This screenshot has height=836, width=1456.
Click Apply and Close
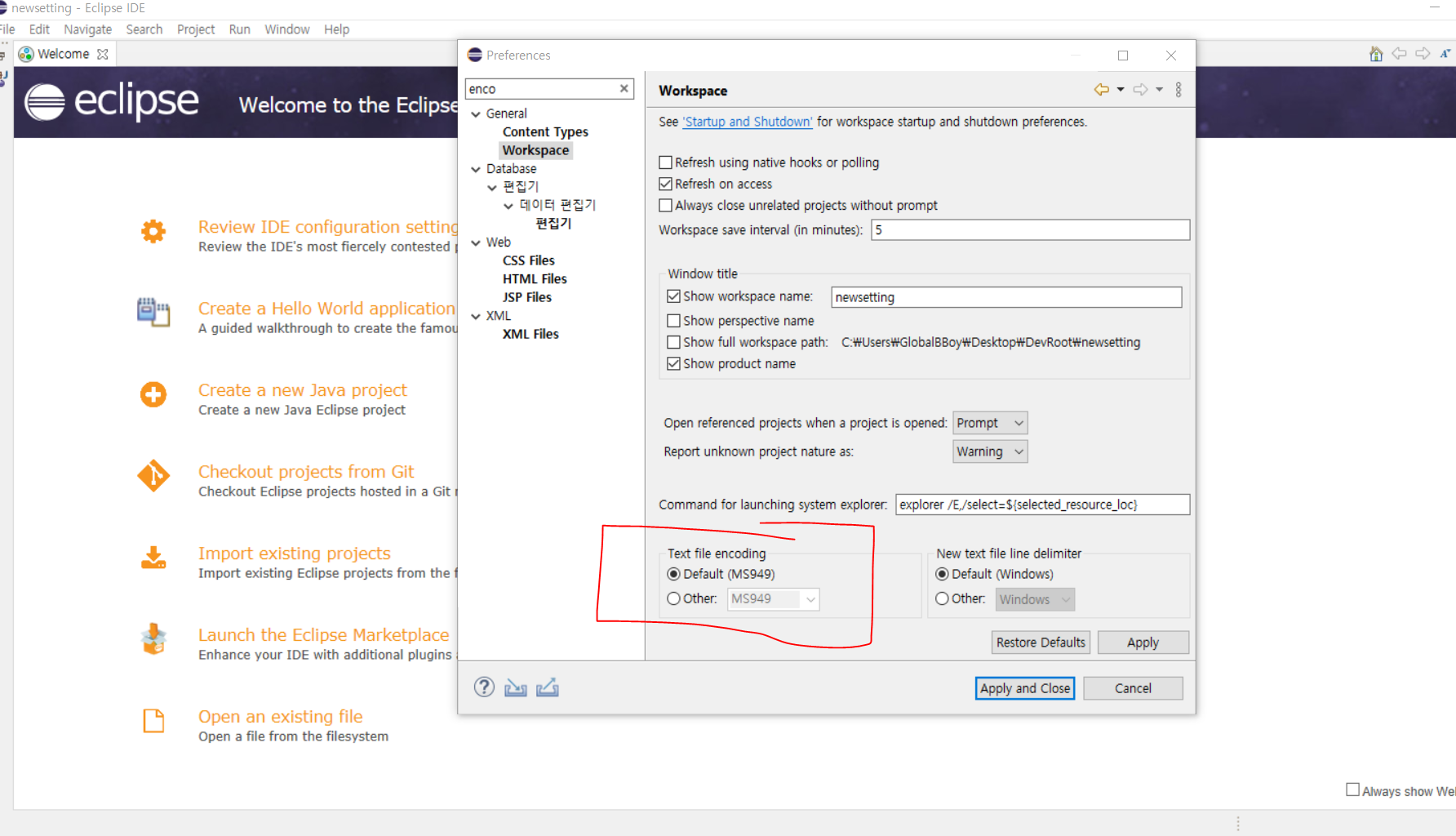tap(1025, 688)
